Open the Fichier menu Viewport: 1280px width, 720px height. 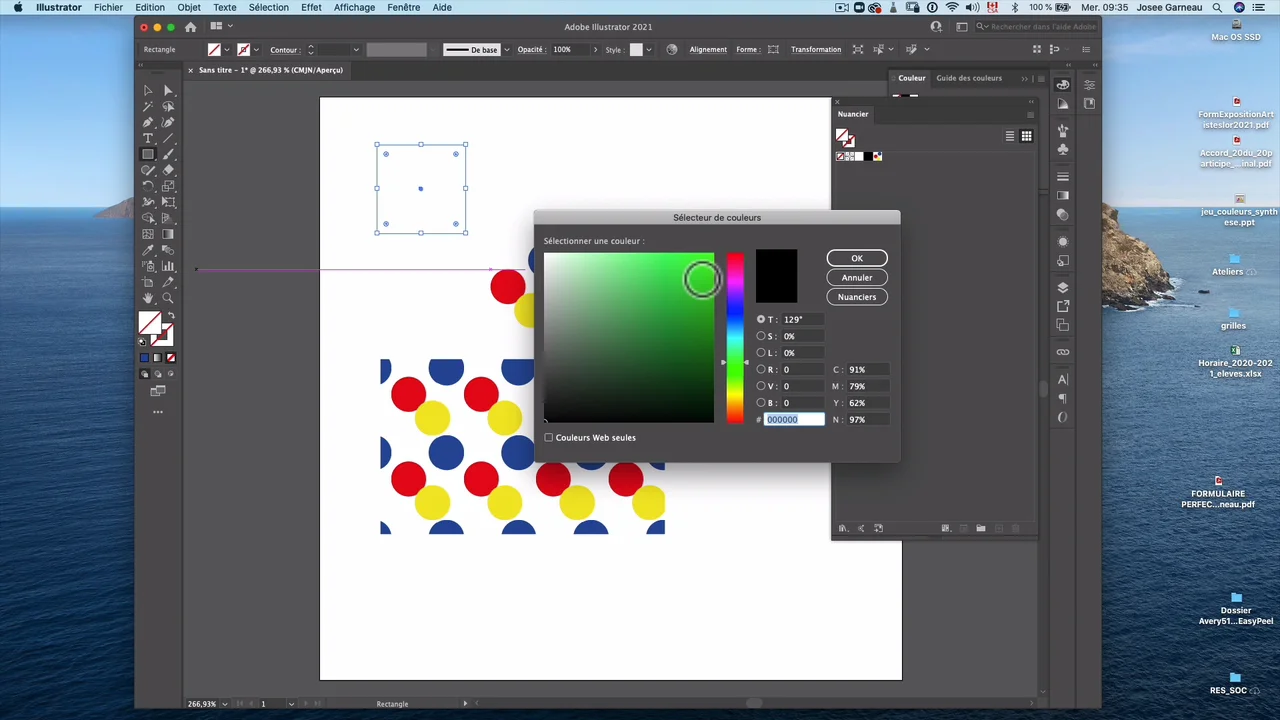coord(108,7)
